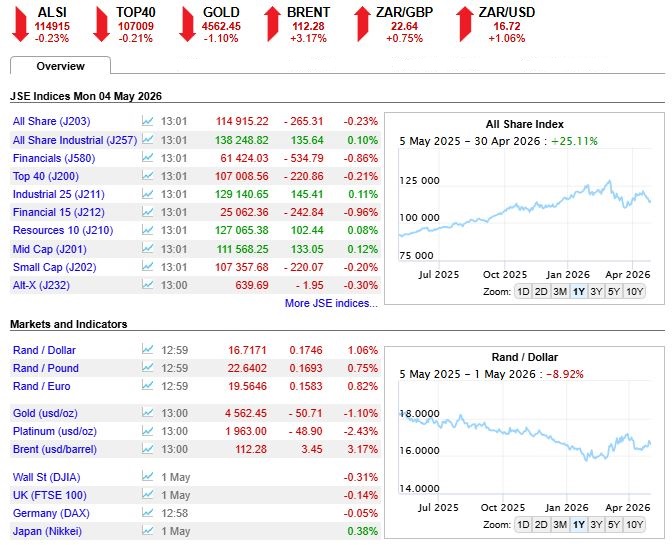Click the All Share Index line chart
This screenshot has width=672, height=545.
(x=525, y=205)
